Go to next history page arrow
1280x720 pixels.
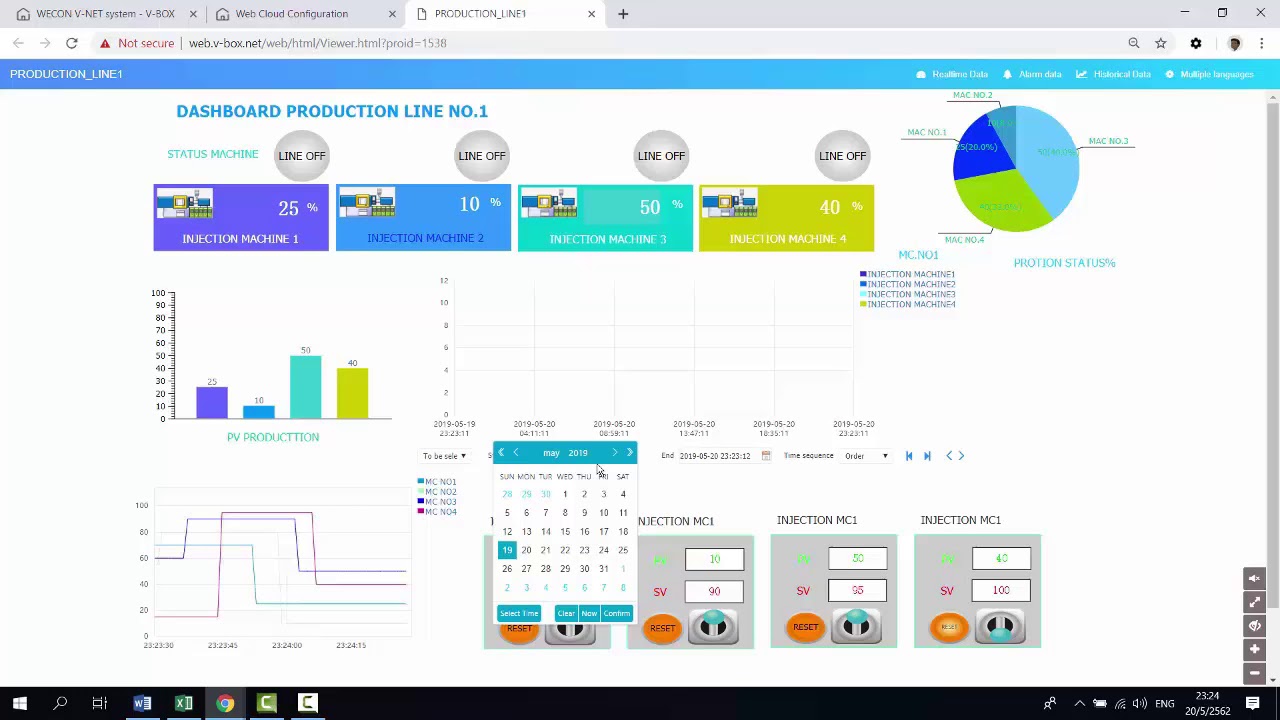click(961, 456)
